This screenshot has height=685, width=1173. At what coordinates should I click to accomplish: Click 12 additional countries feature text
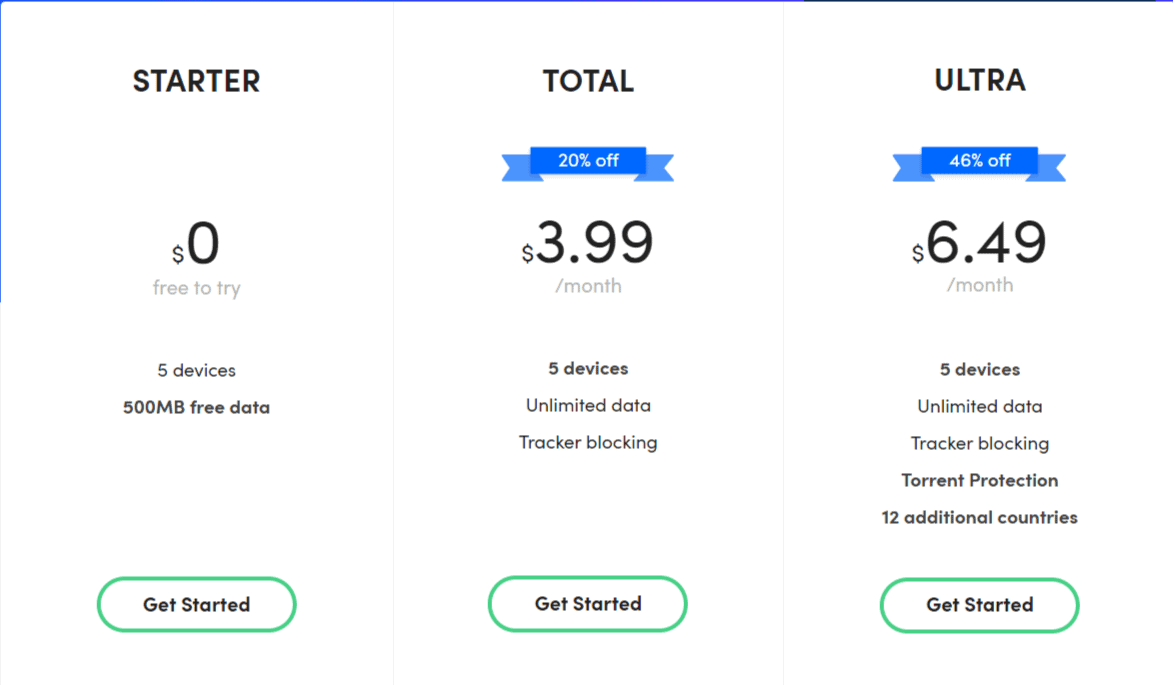(980, 517)
